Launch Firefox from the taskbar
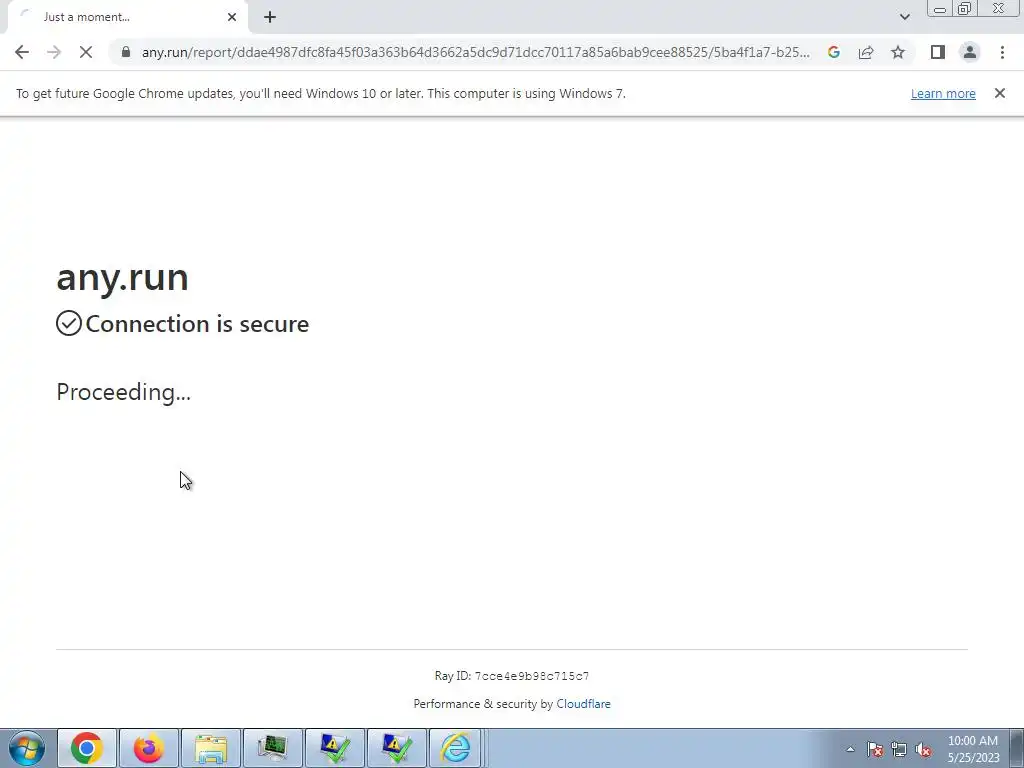Viewport: 1024px width, 768px height. tap(149, 748)
